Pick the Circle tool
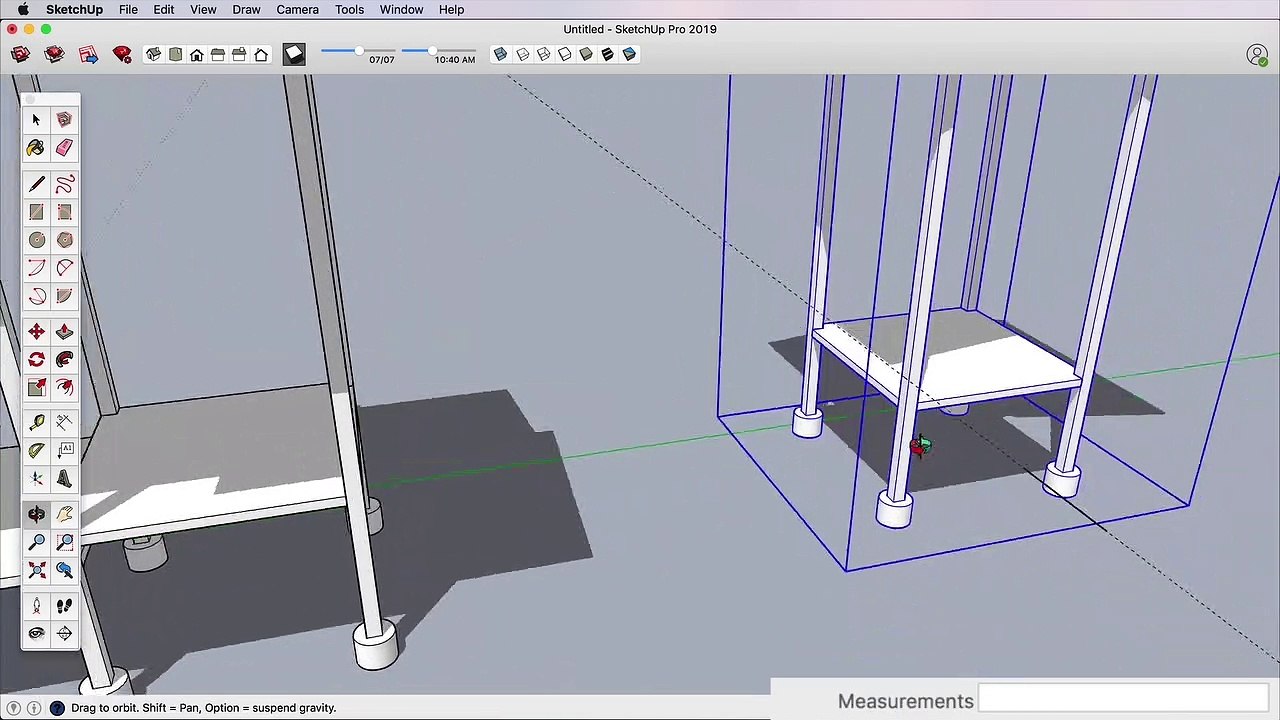Image resolution: width=1280 pixels, height=720 pixels. 36,240
